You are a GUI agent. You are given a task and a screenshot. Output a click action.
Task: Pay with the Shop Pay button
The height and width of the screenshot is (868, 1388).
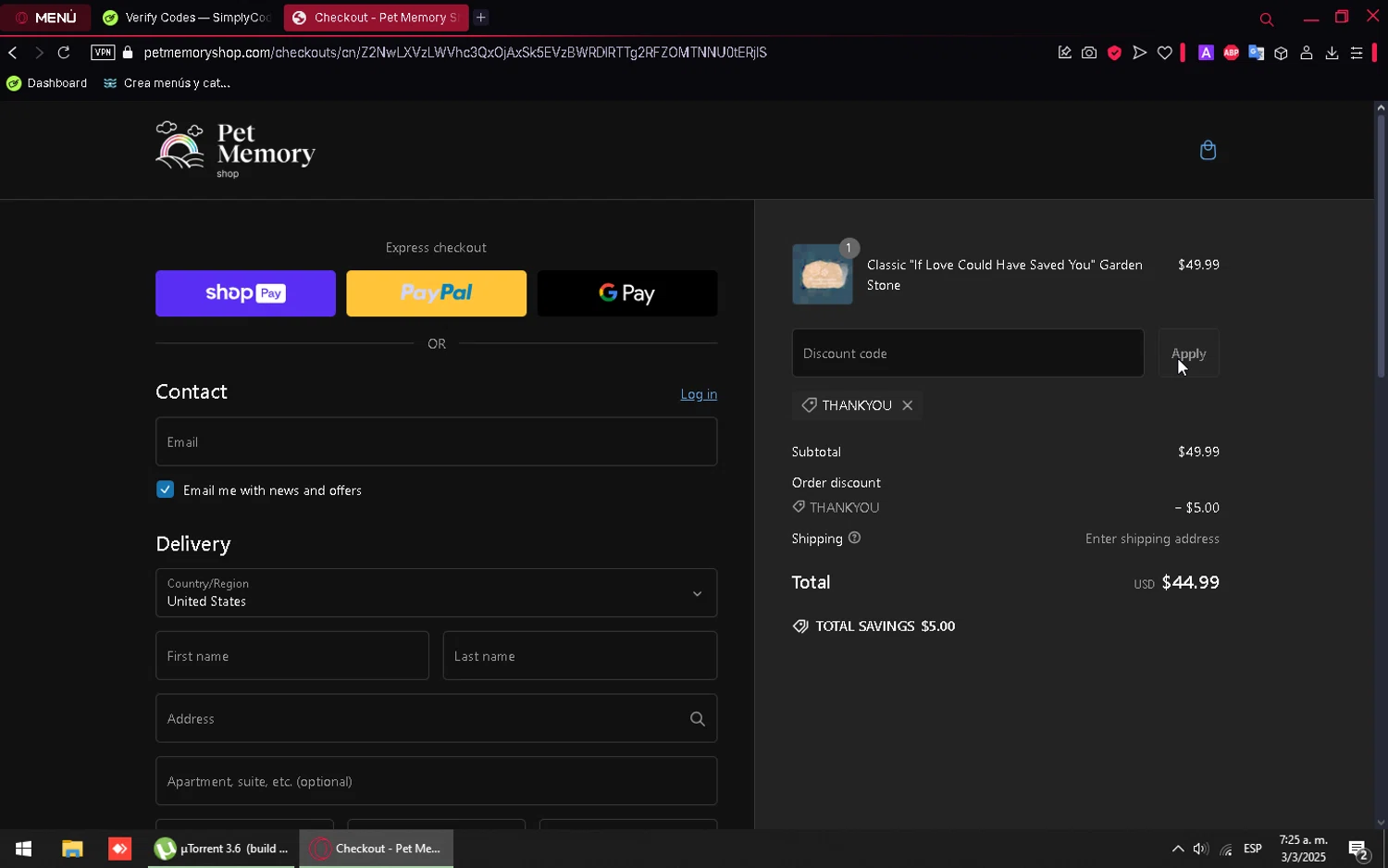(x=245, y=293)
